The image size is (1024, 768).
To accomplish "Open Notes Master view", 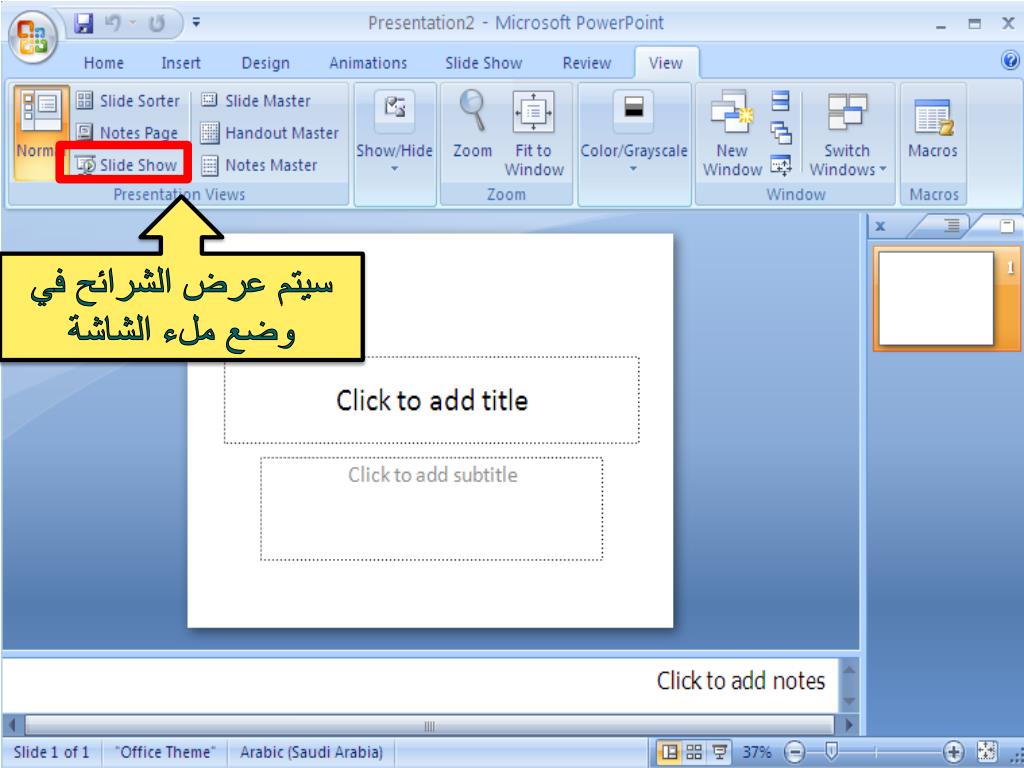I will [259, 165].
